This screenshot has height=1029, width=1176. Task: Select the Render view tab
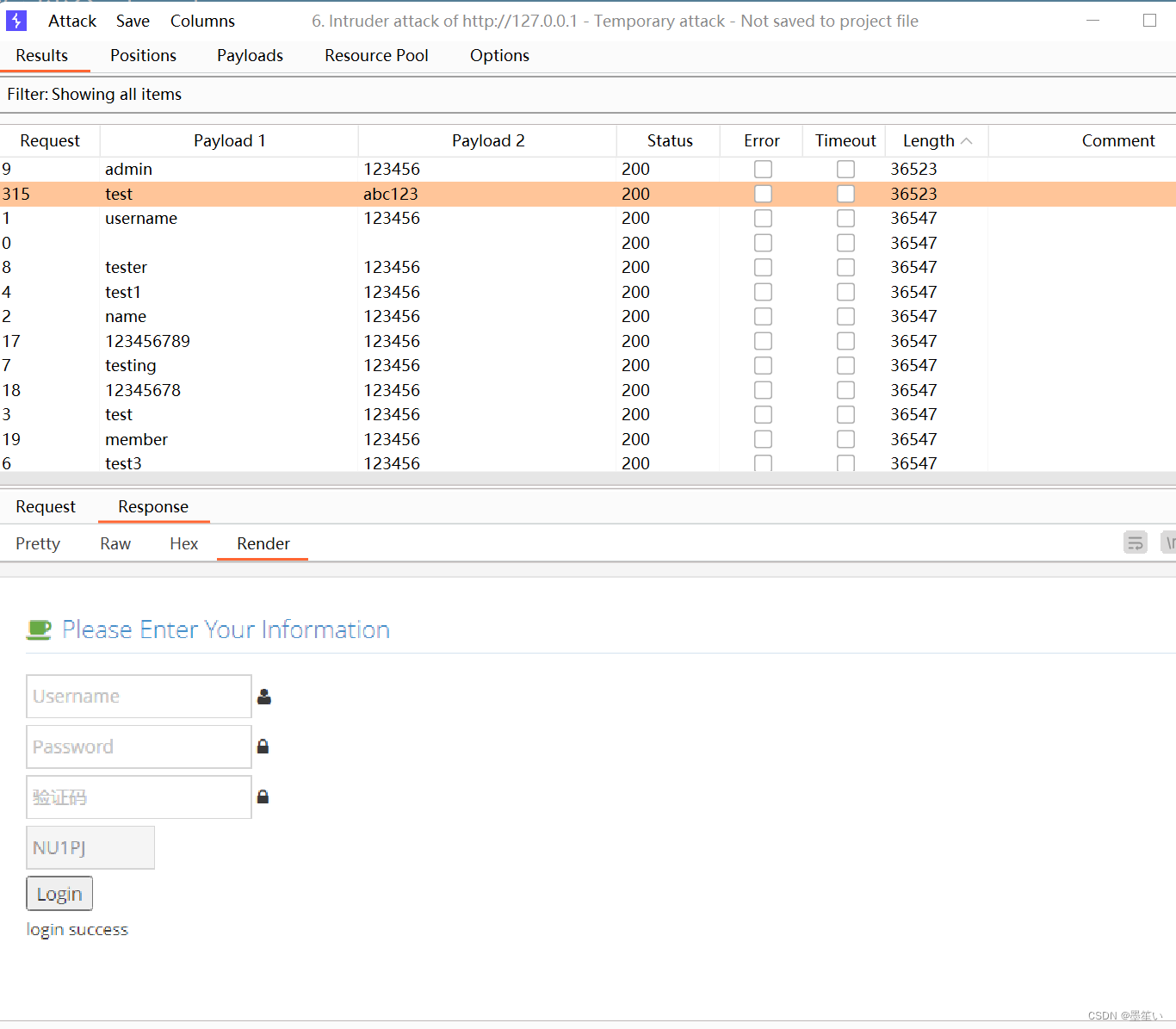pos(263,544)
